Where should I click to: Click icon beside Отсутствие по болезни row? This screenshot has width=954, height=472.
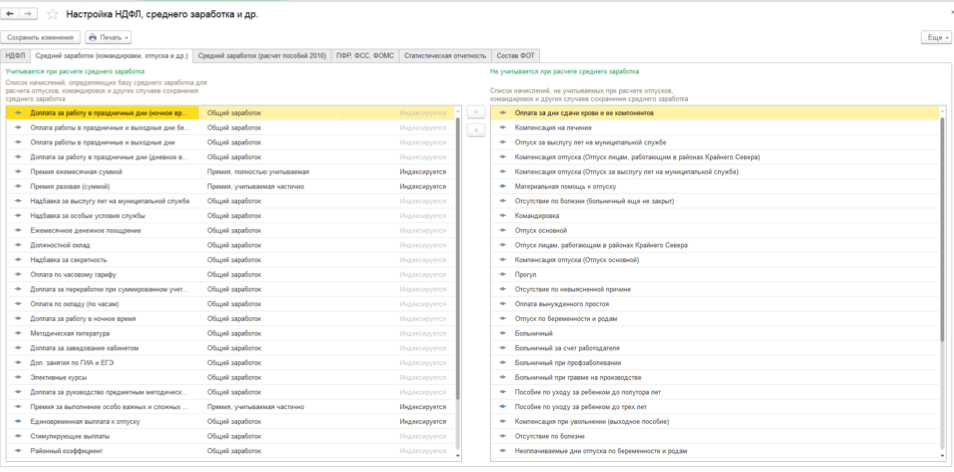[x=503, y=436]
